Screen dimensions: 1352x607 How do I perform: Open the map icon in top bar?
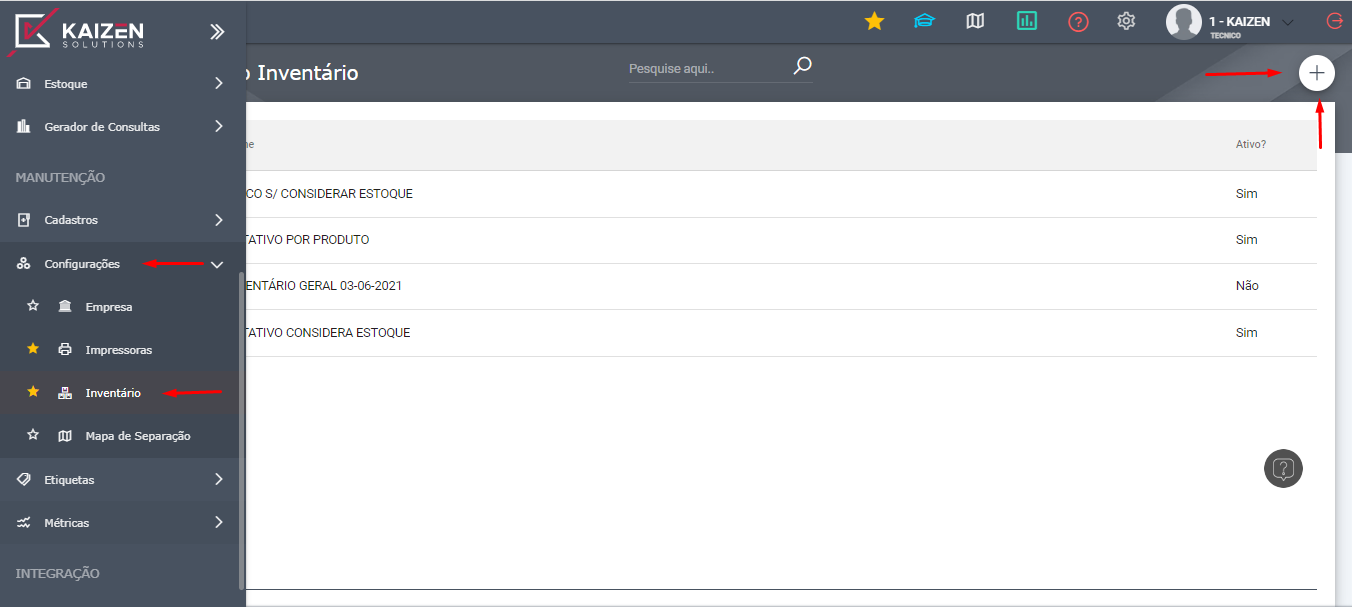click(x=975, y=21)
